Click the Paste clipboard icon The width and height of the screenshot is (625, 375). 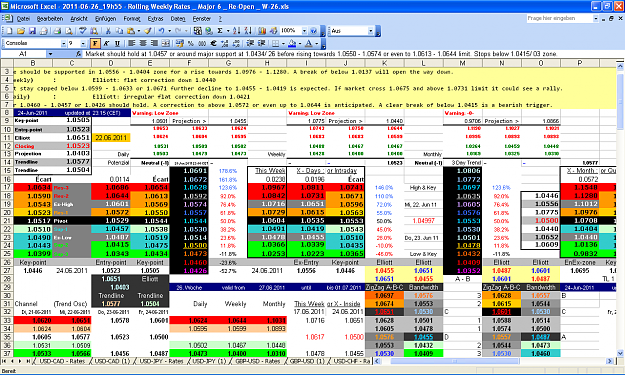tap(131, 31)
